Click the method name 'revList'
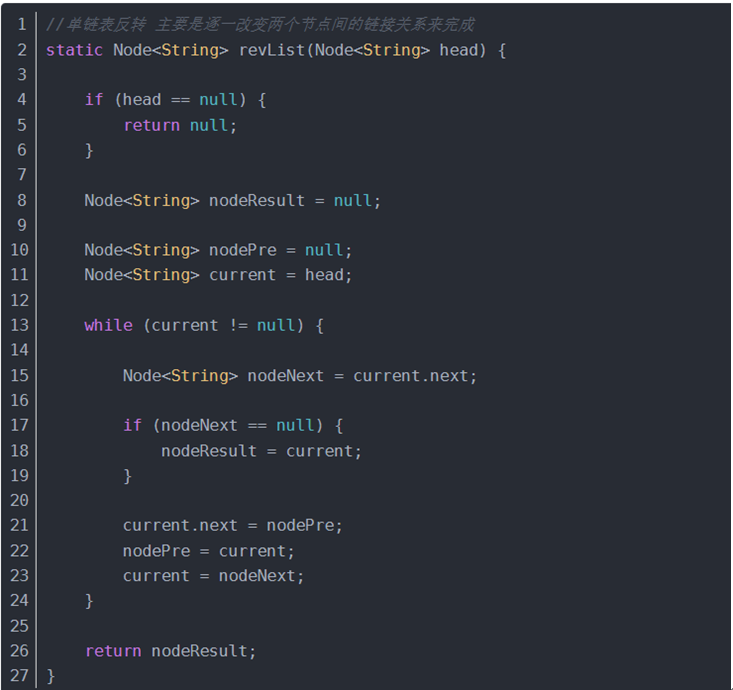 tap(272, 50)
